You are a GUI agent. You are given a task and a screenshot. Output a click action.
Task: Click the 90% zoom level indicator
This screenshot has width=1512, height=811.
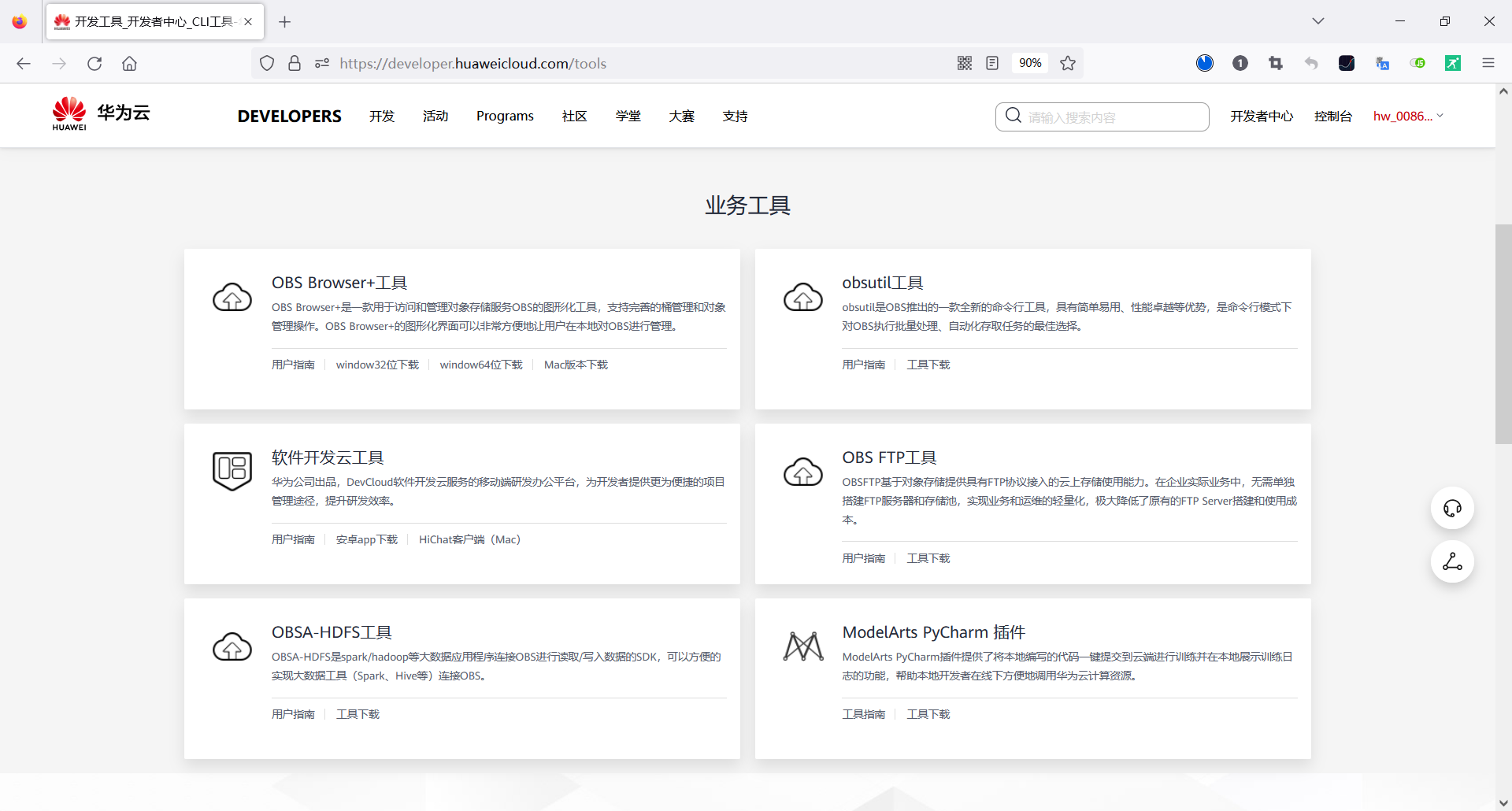point(1030,63)
